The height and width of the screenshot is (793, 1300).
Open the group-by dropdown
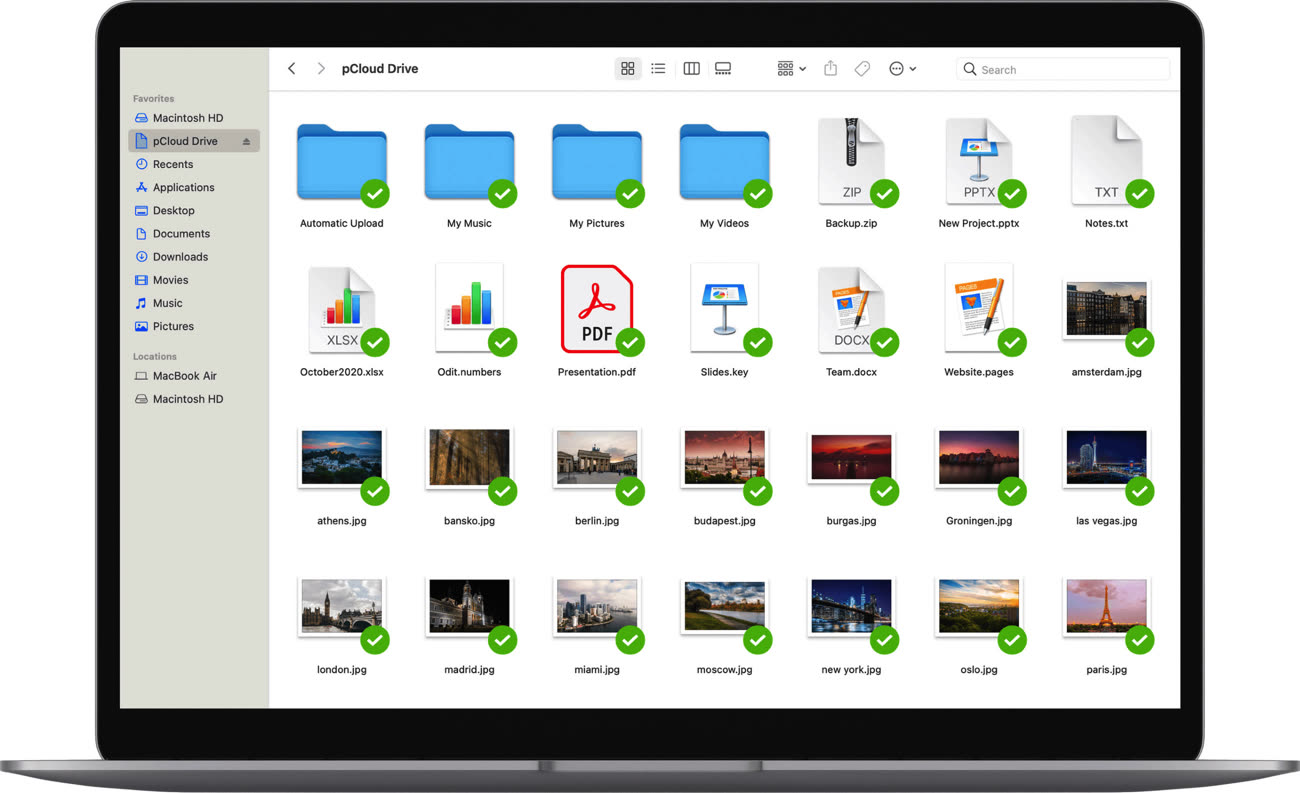click(791, 69)
